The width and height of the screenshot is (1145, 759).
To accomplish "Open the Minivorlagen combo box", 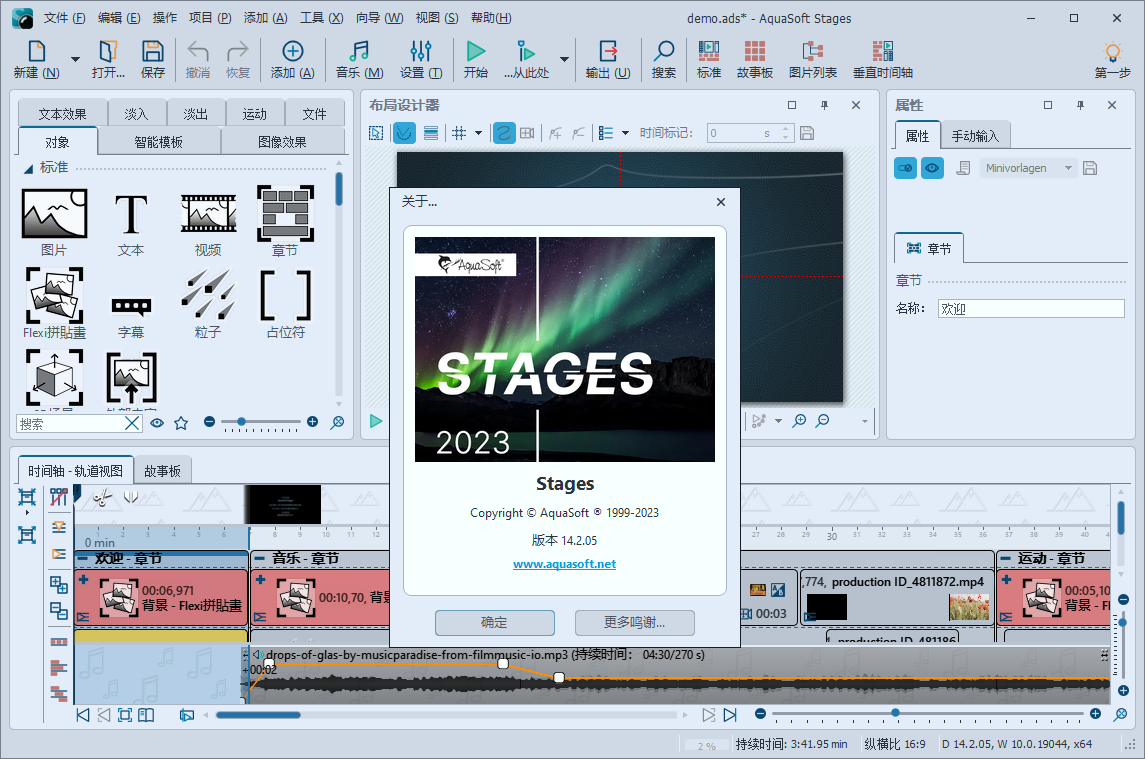I will [x=1029, y=168].
